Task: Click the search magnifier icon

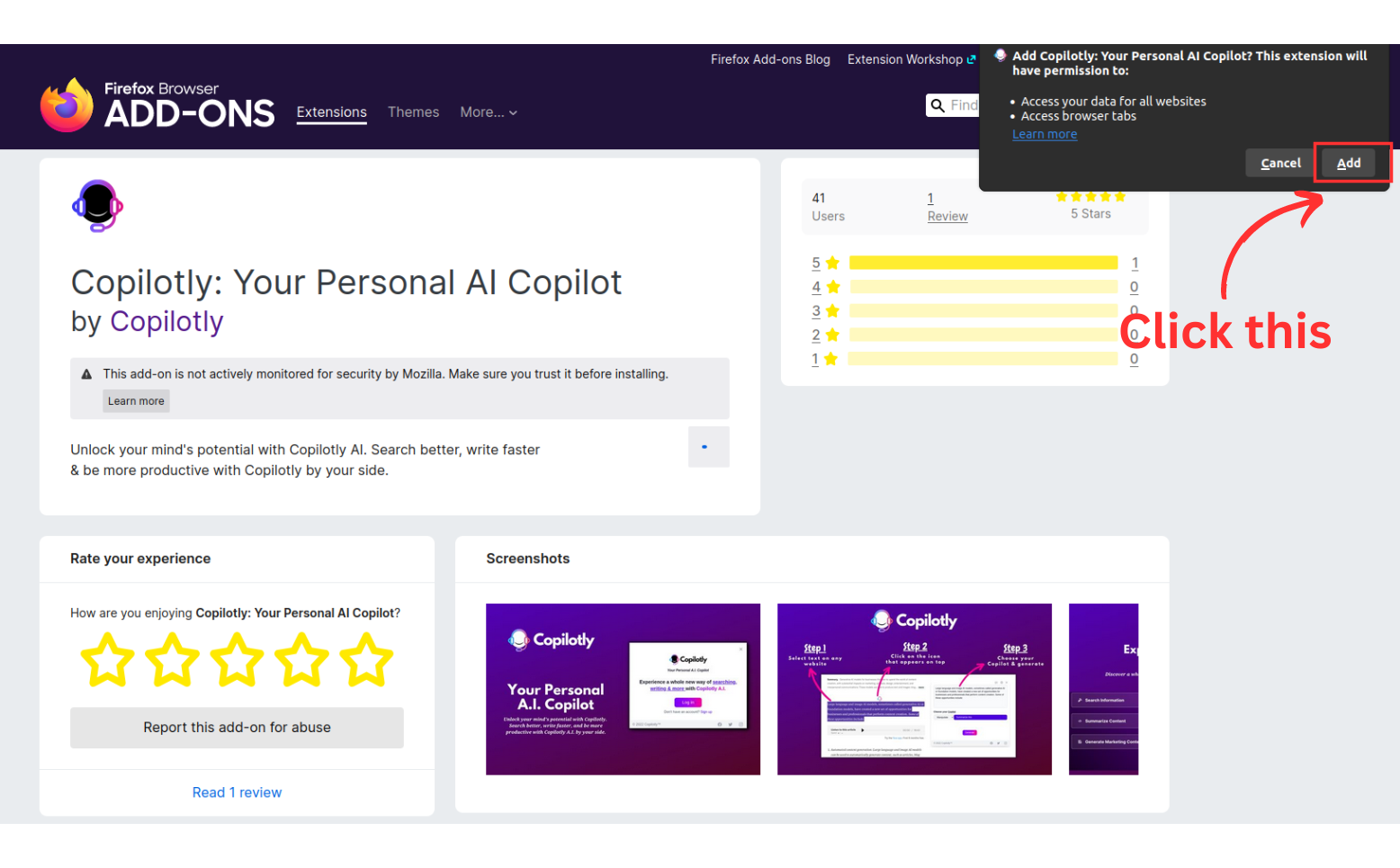Action: [938, 105]
